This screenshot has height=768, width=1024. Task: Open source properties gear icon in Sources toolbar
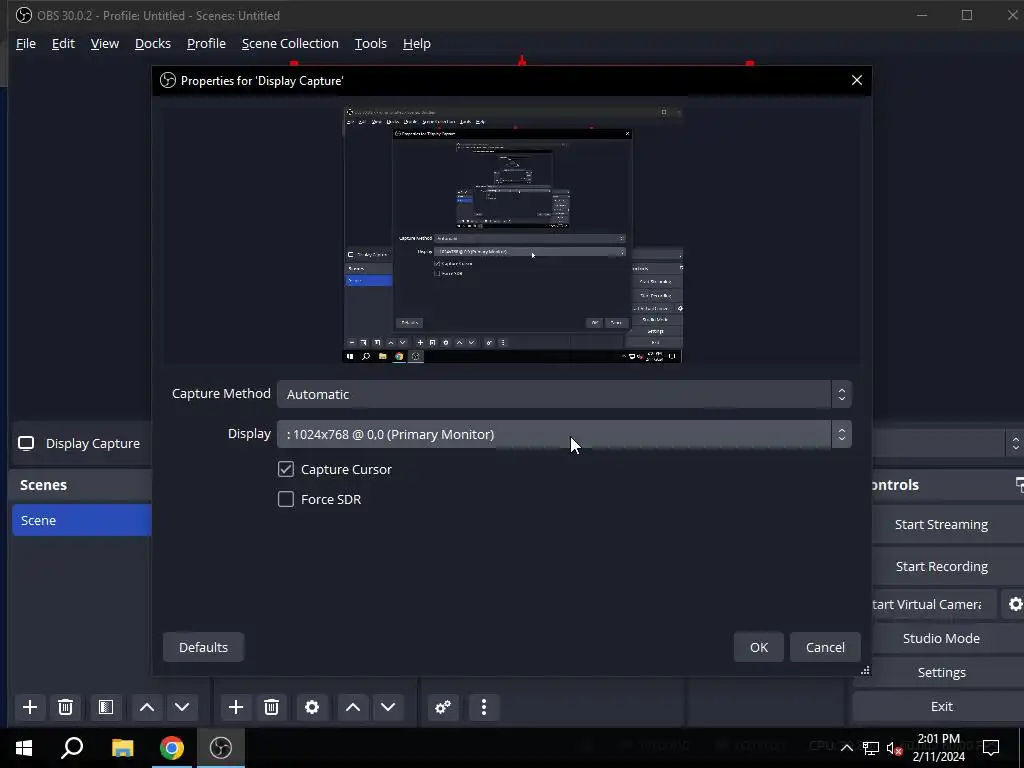pyautogui.click(x=312, y=707)
